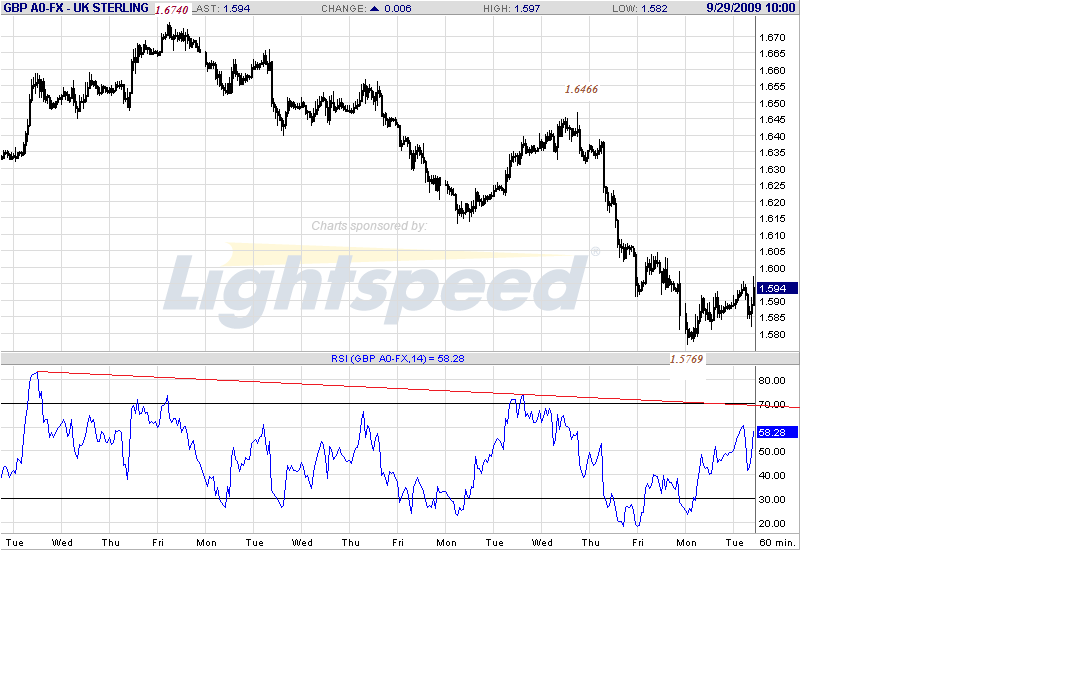This screenshot has width=1088, height=699.
Task: Click the 1.6466 swing high annotation
Action: [x=581, y=89]
